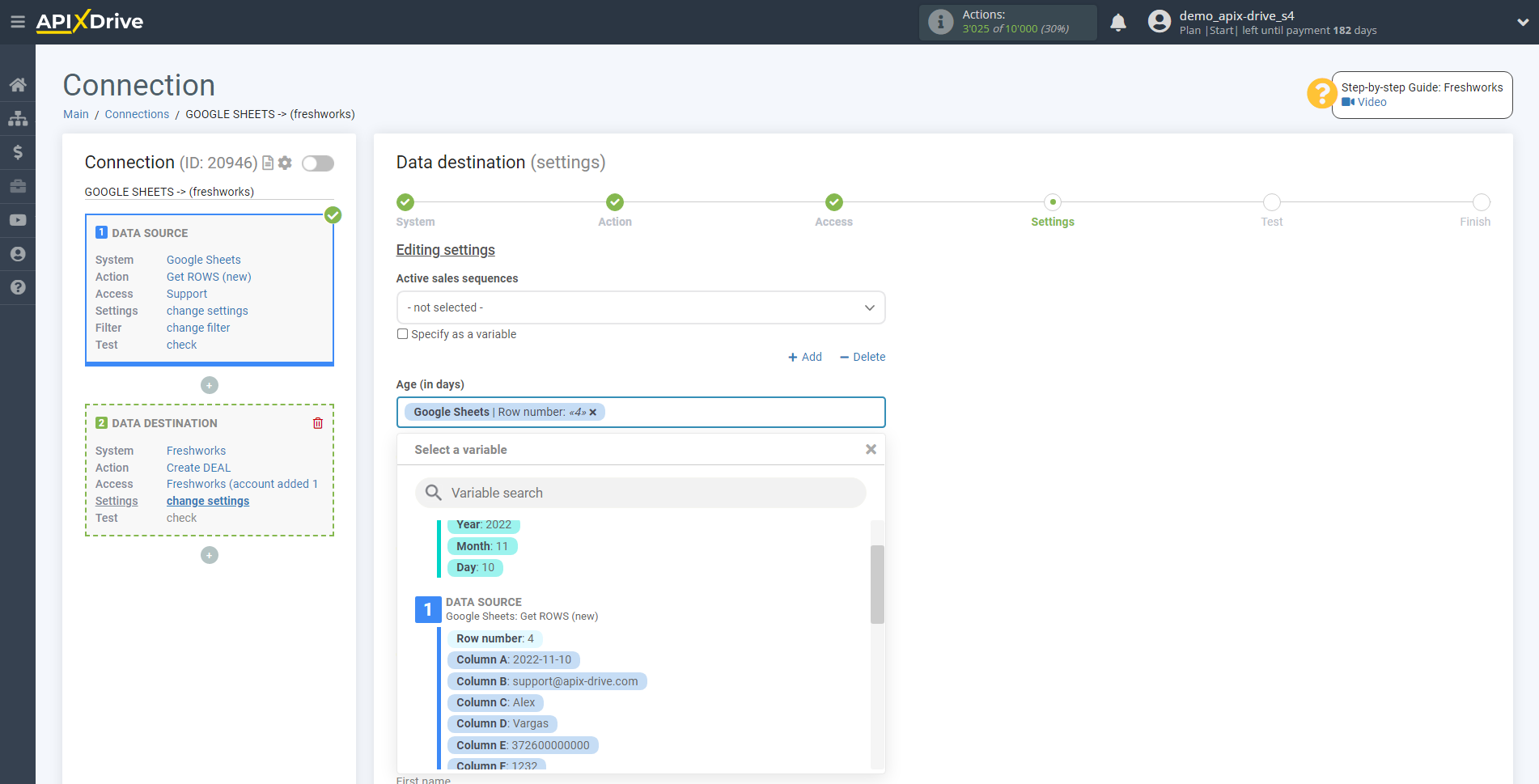Viewport: 1539px width, 784px height.
Task: Click the variable list scrollbar
Action: click(x=877, y=584)
